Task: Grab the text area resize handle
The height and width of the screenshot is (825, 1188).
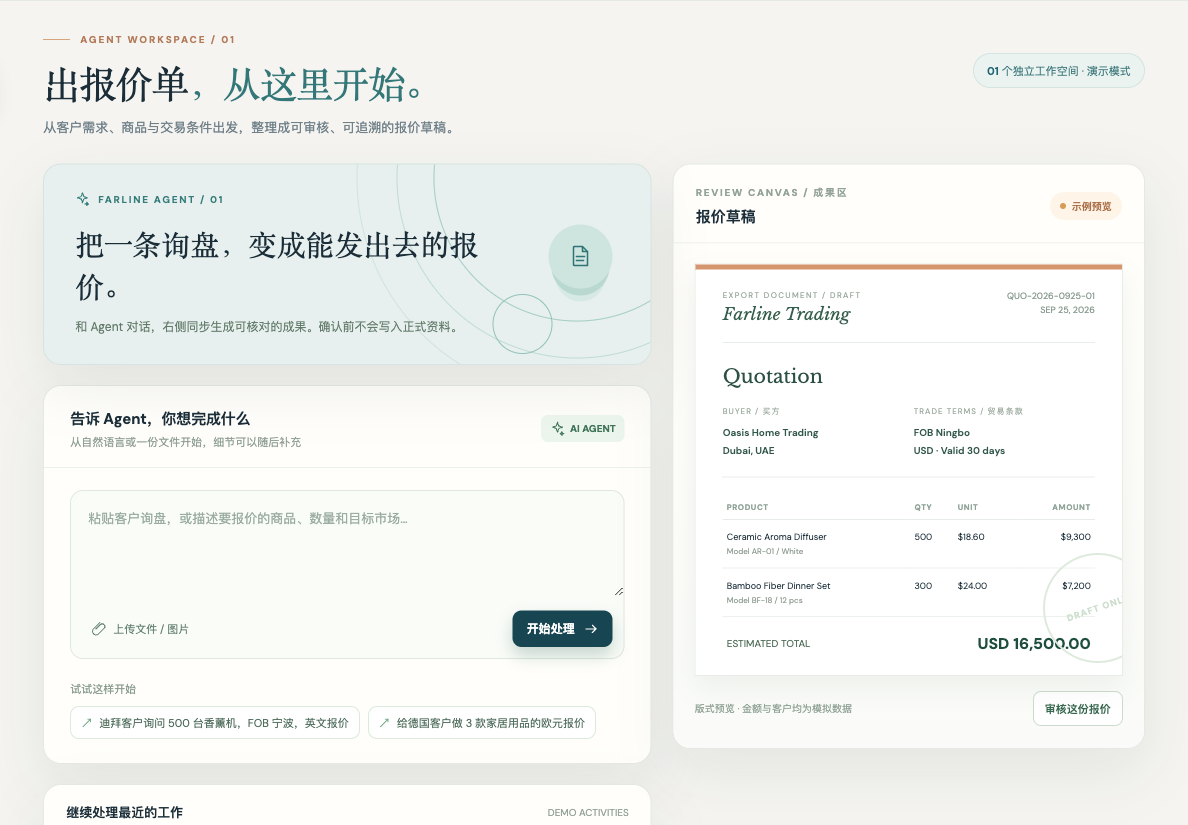Action: click(x=619, y=592)
